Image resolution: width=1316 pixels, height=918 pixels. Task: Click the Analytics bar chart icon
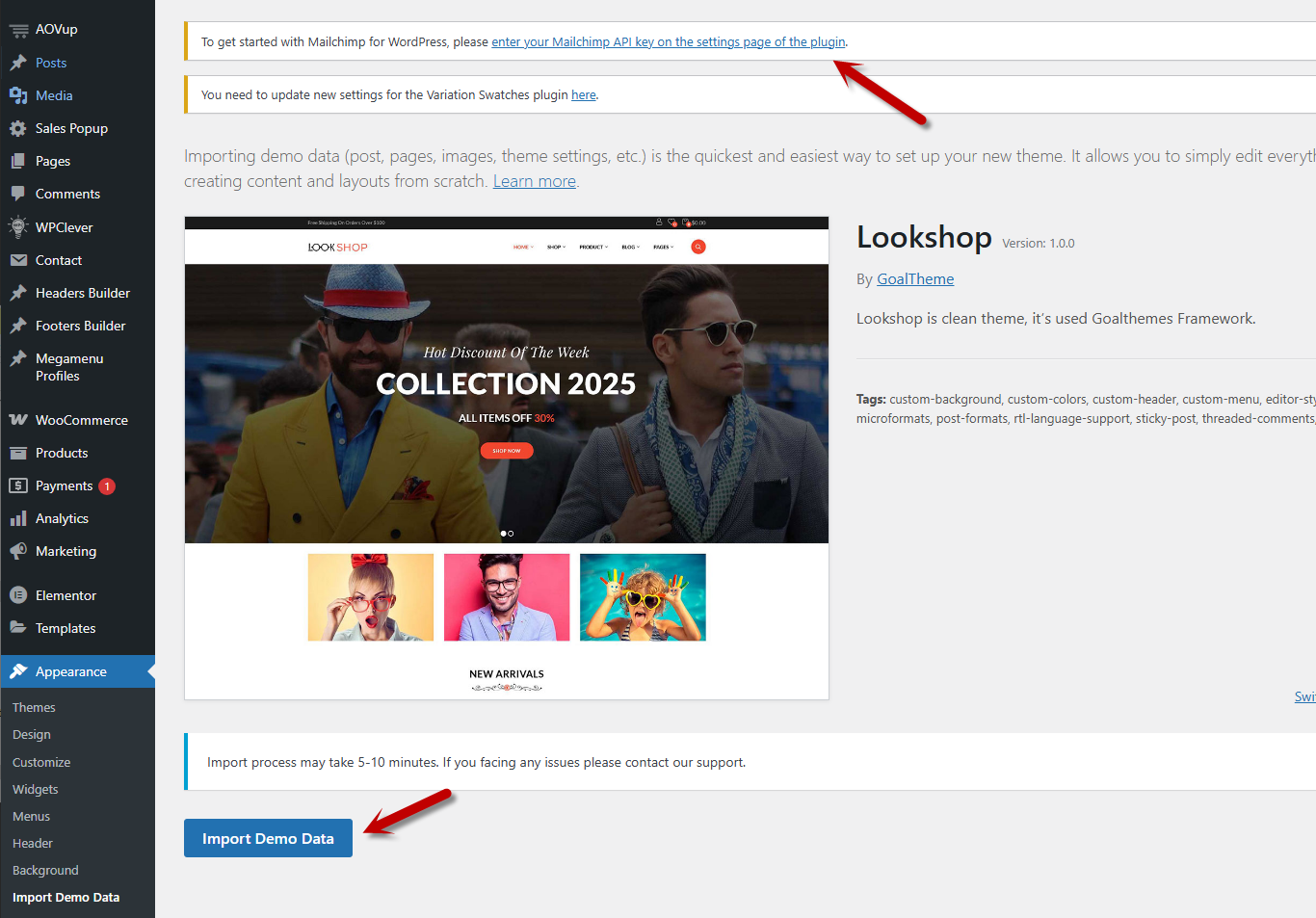click(x=18, y=518)
